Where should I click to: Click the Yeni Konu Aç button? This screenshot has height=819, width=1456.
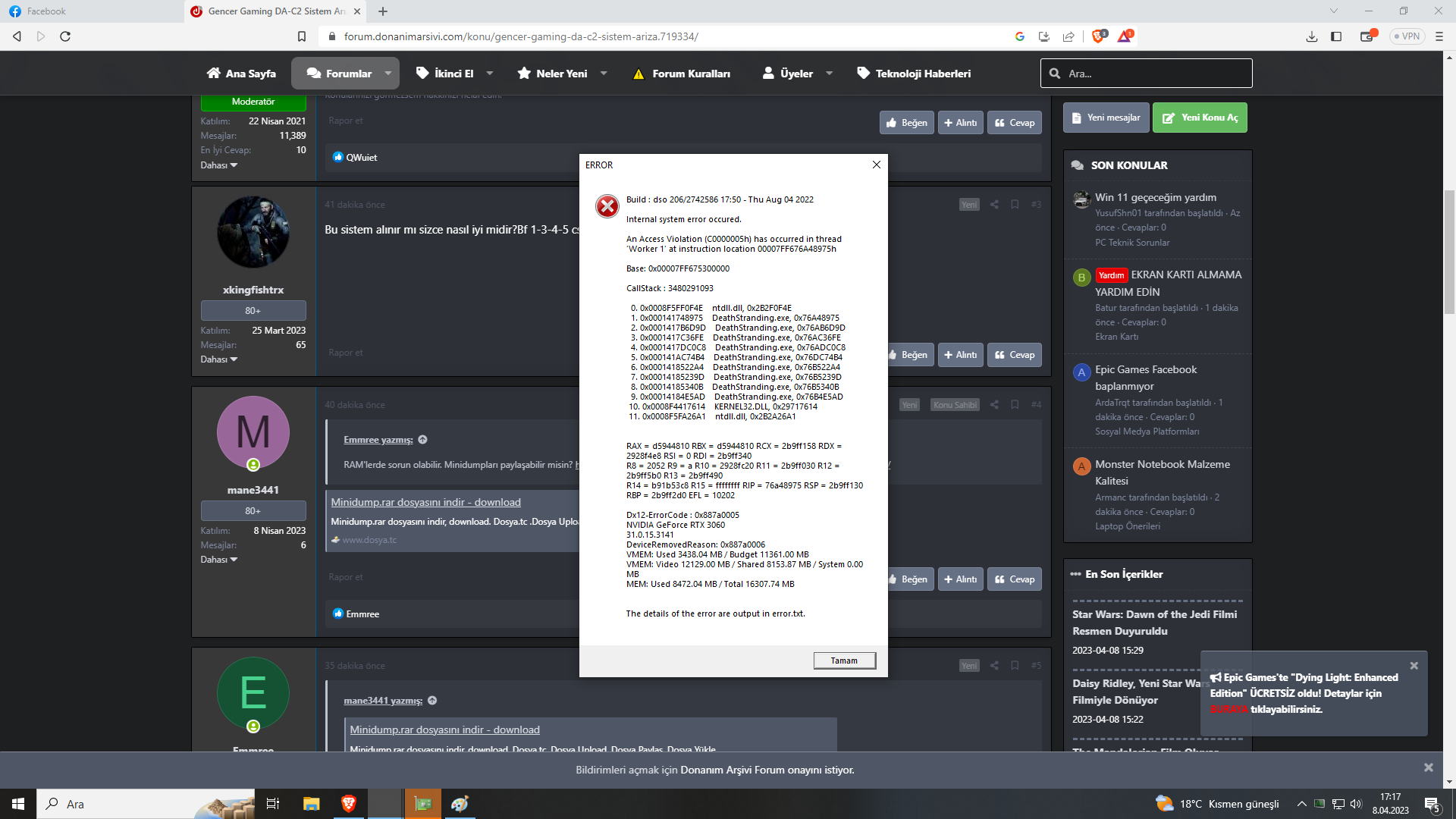tap(1200, 118)
